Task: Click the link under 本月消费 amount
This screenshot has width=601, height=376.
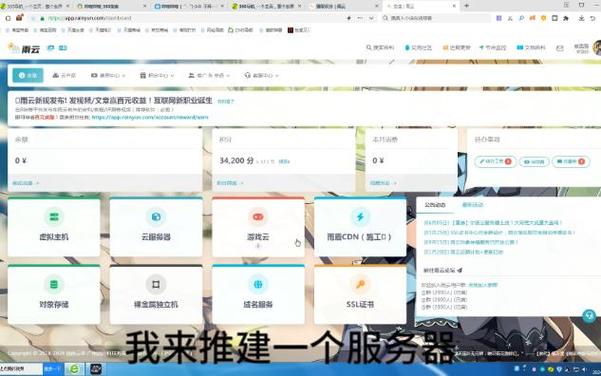Action: click(383, 183)
